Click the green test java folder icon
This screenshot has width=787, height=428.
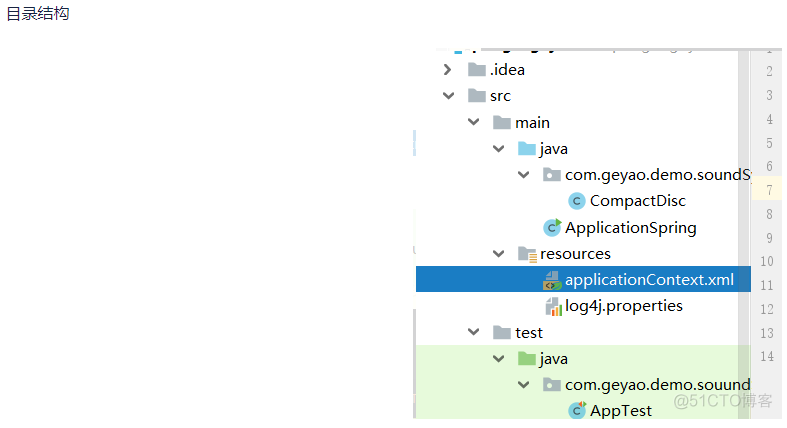(x=527, y=358)
